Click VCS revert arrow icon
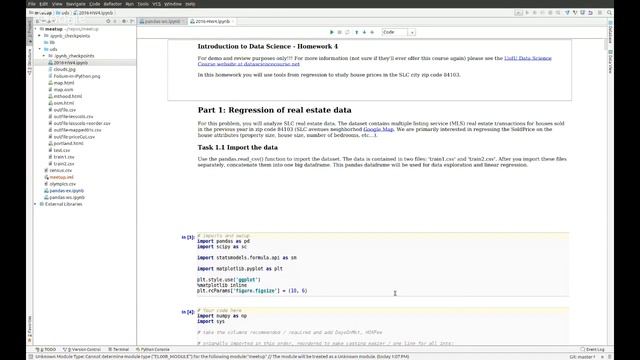640x360 pixels. pos(590,13)
